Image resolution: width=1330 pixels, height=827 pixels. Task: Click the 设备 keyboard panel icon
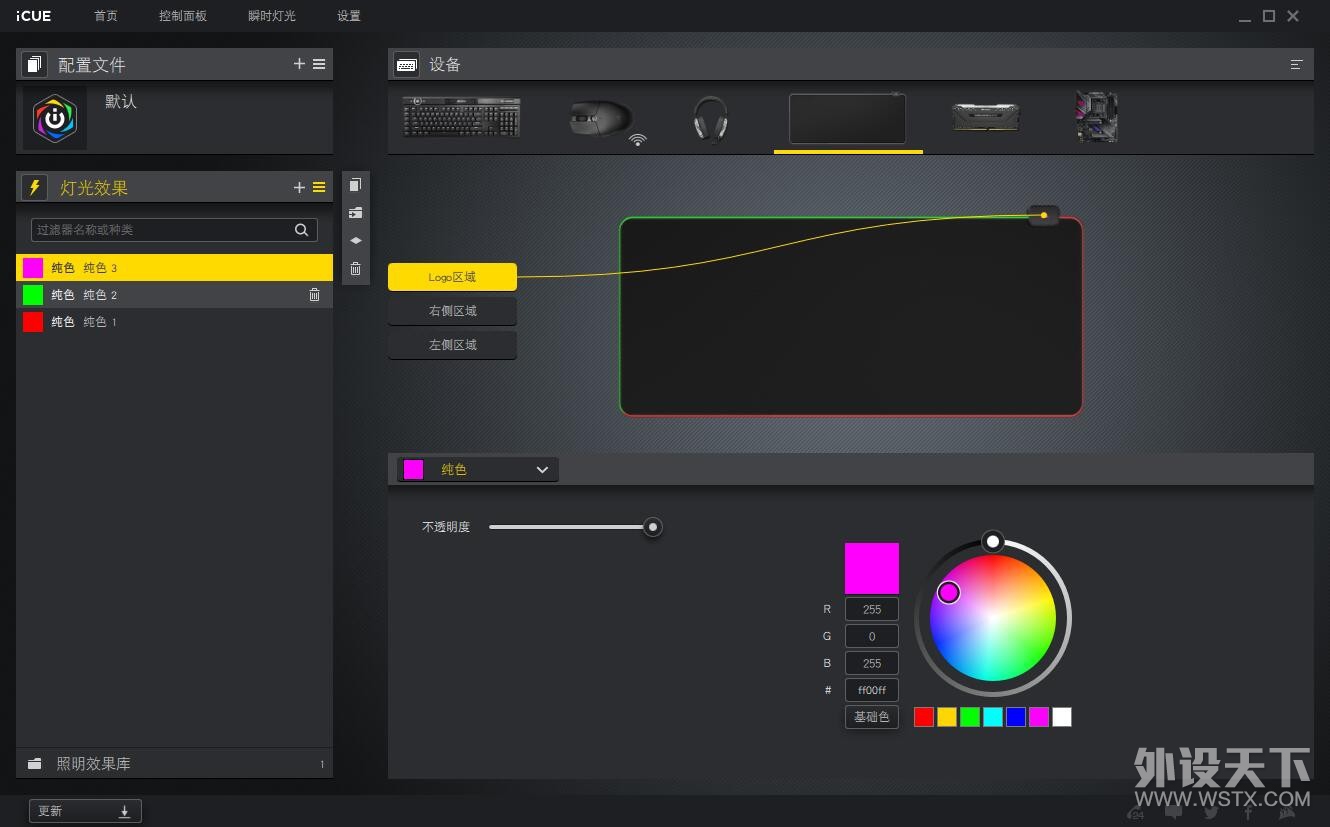tap(406, 64)
